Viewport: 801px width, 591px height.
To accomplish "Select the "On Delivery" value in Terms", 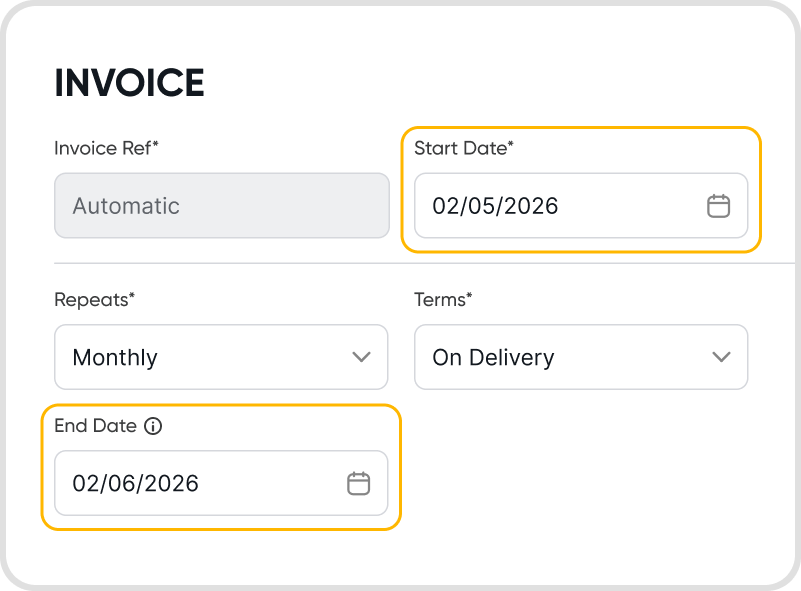I will [x=493, y=357].
